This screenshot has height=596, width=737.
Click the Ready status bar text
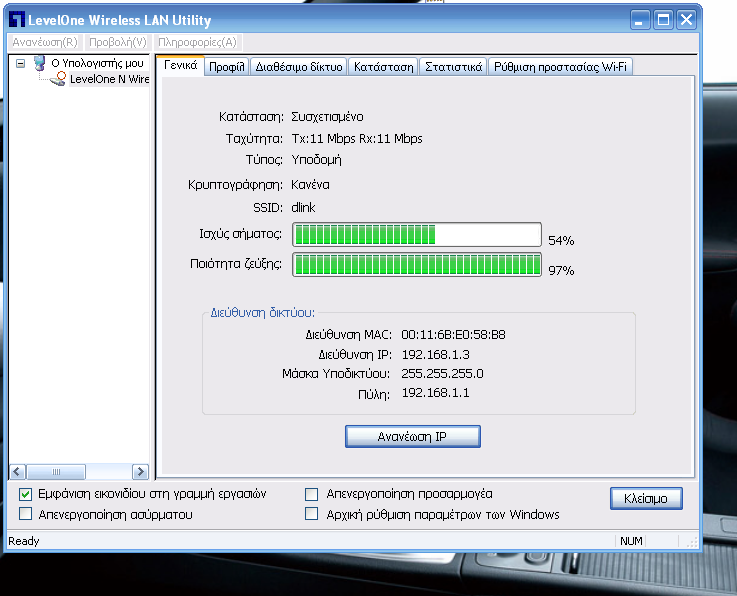(24, 541)
